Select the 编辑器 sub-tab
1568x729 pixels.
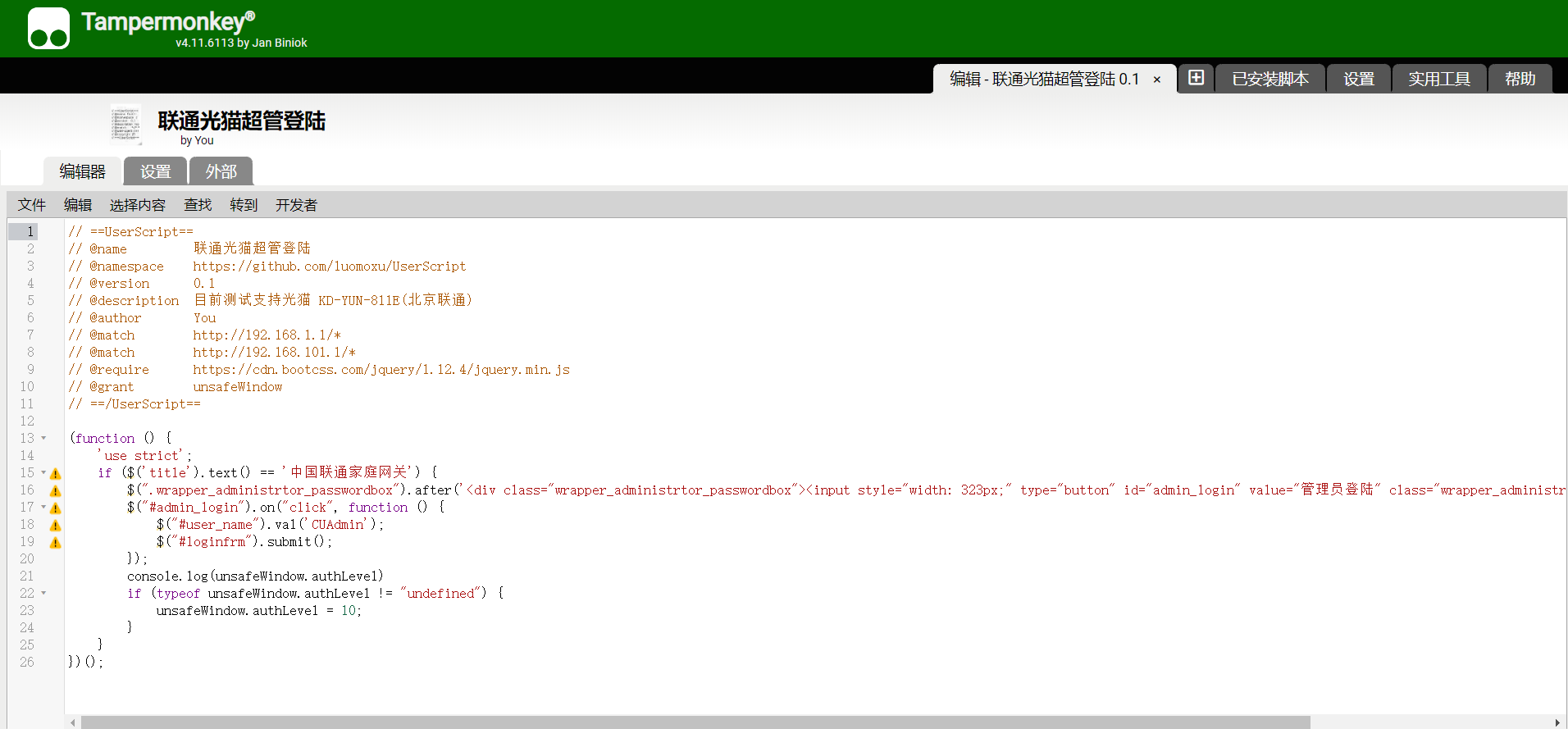click(x=83, y=171)
